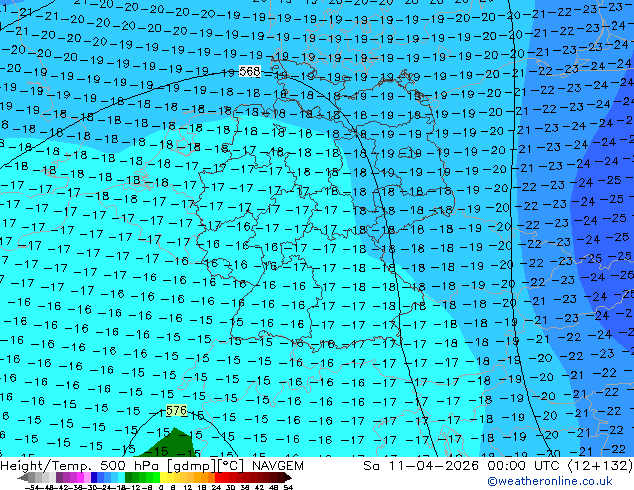
Task: Click the pure red swatch above the 24 label
Action: tap(218, 478)
